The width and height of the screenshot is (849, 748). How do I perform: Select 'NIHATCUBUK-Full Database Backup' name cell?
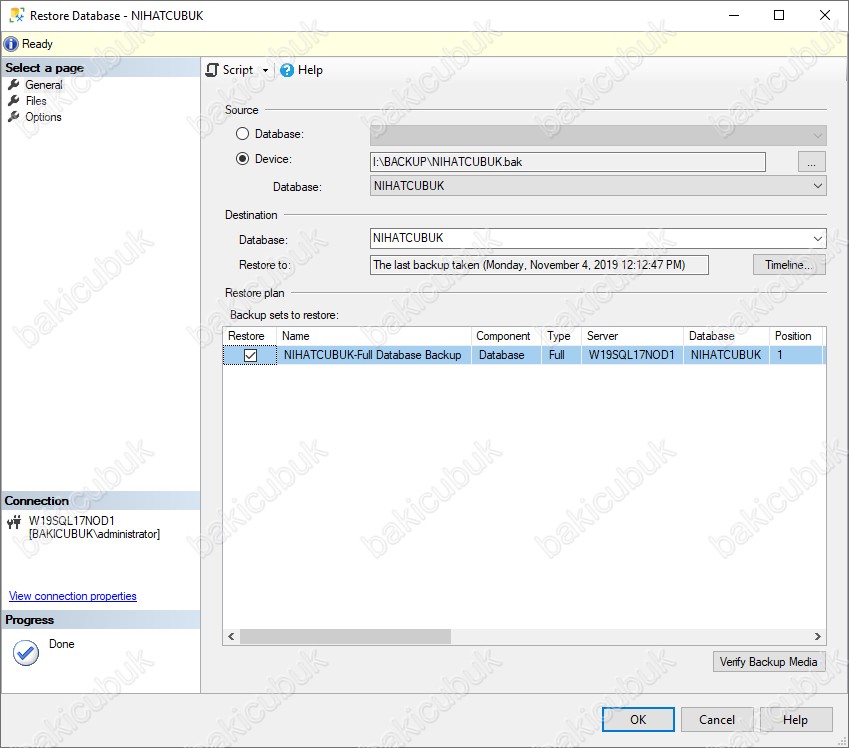tap(373, 355)
